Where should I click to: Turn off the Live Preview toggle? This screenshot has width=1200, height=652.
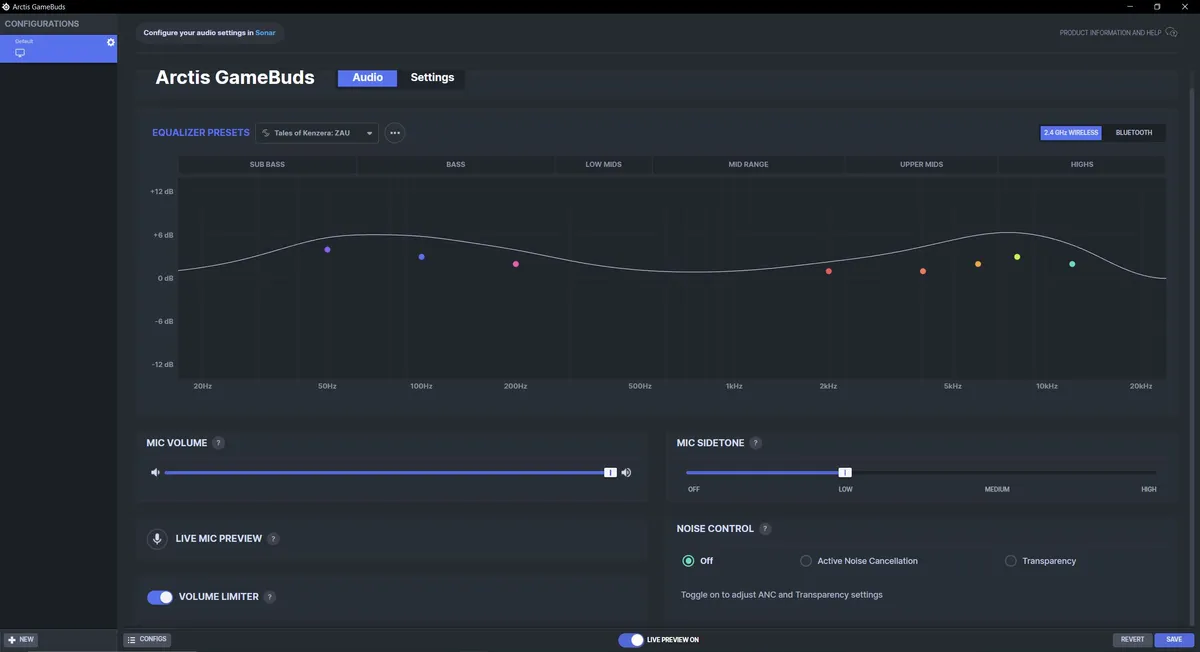pos(630,640)
